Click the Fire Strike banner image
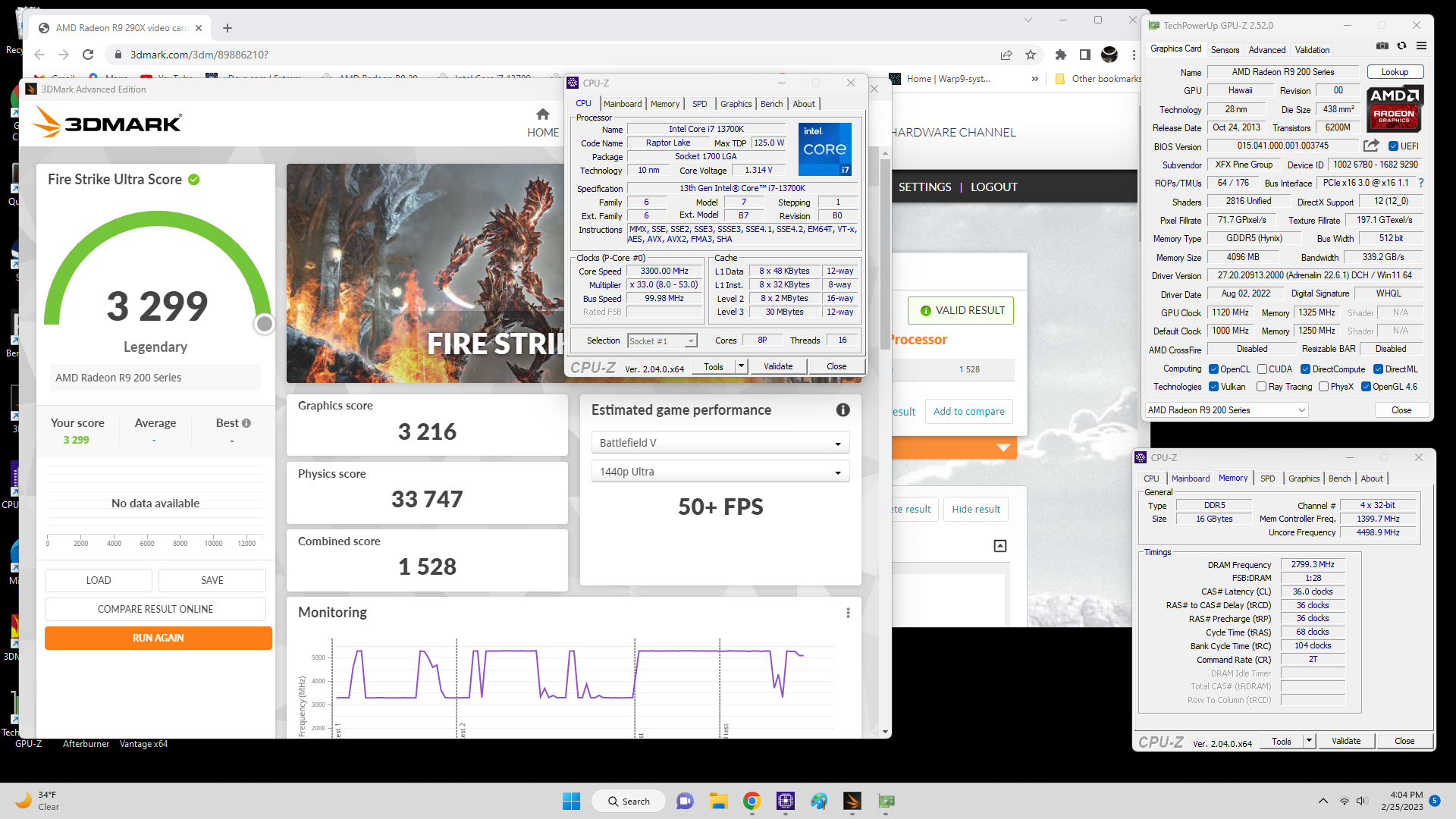The image size is (1456, 819). point(426,273)
